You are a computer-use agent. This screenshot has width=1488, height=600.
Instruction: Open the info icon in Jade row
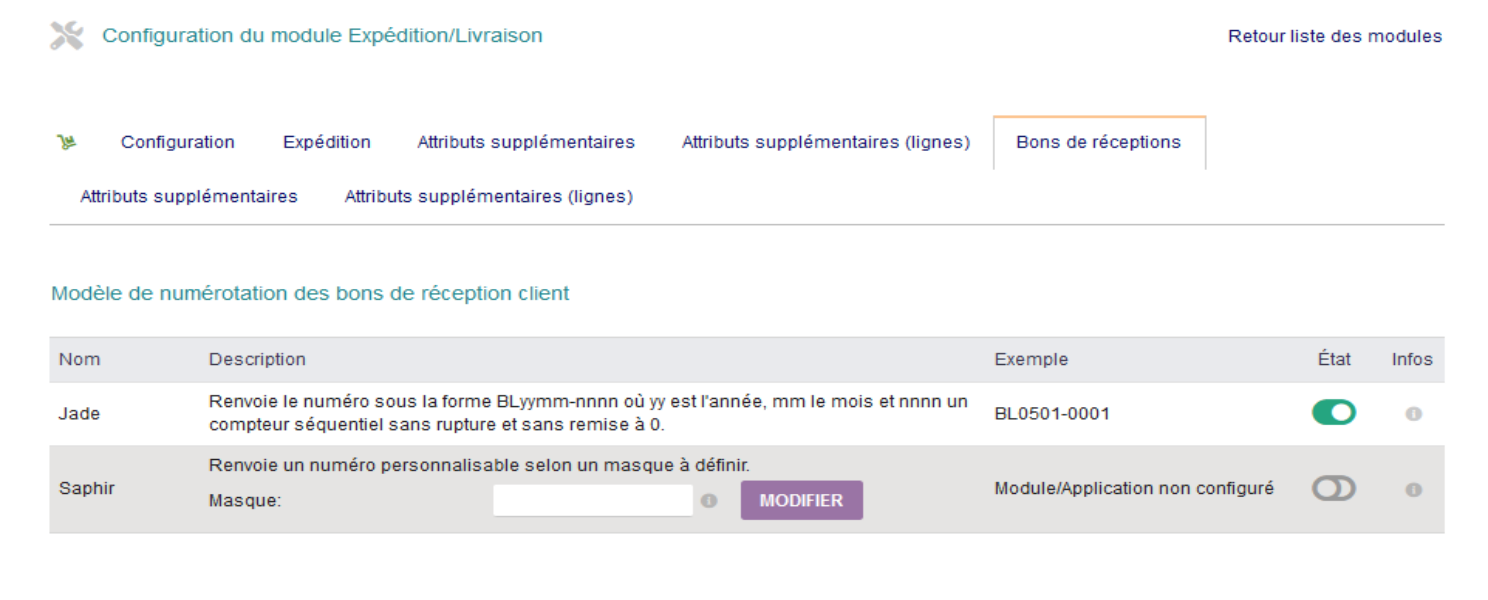[x=1413, y=413]
